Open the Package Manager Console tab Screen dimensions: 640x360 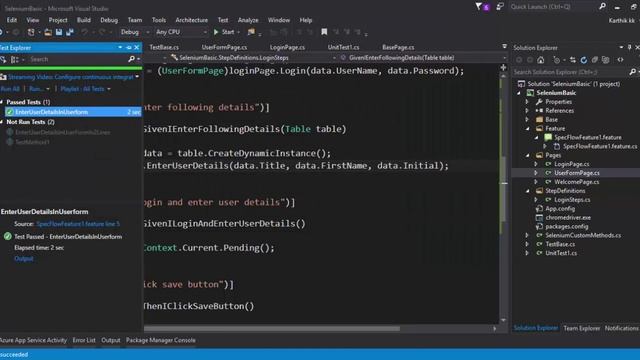point(160,340)
